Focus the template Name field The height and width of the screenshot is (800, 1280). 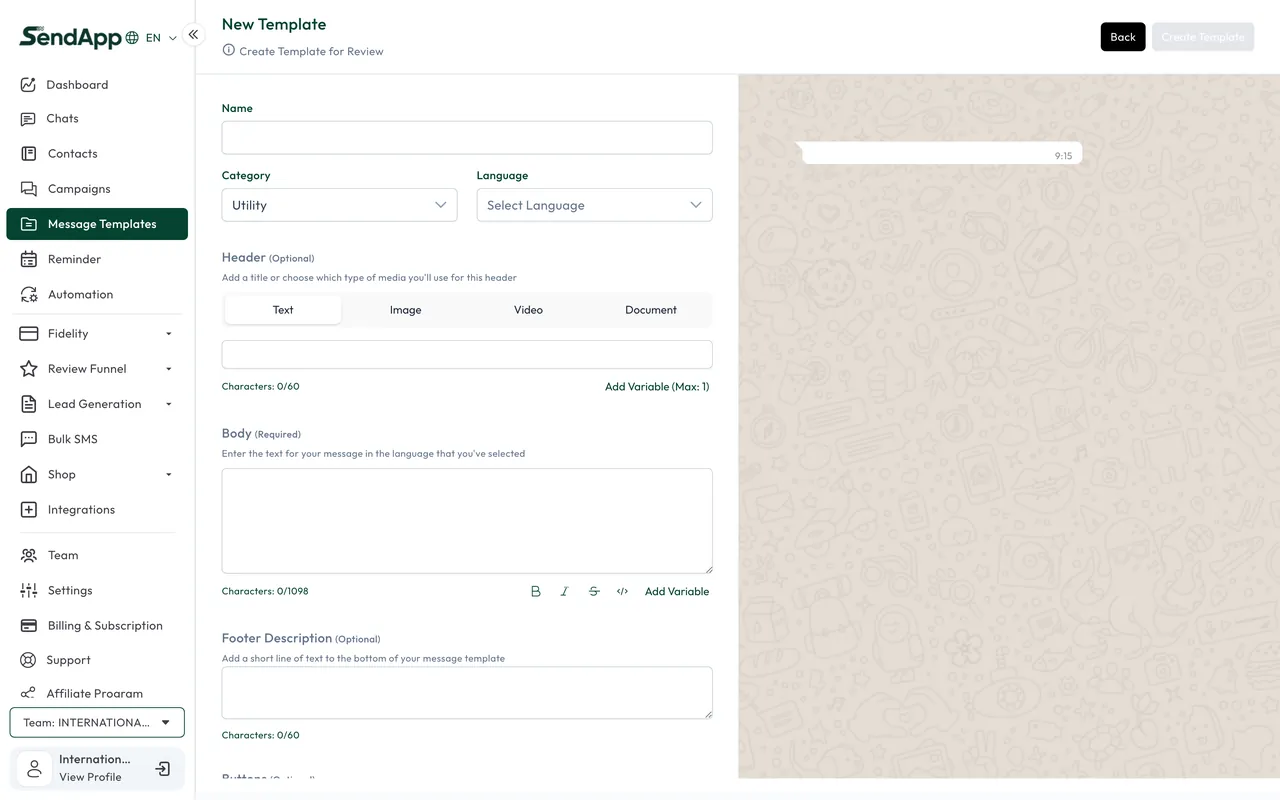coord(467,138)
